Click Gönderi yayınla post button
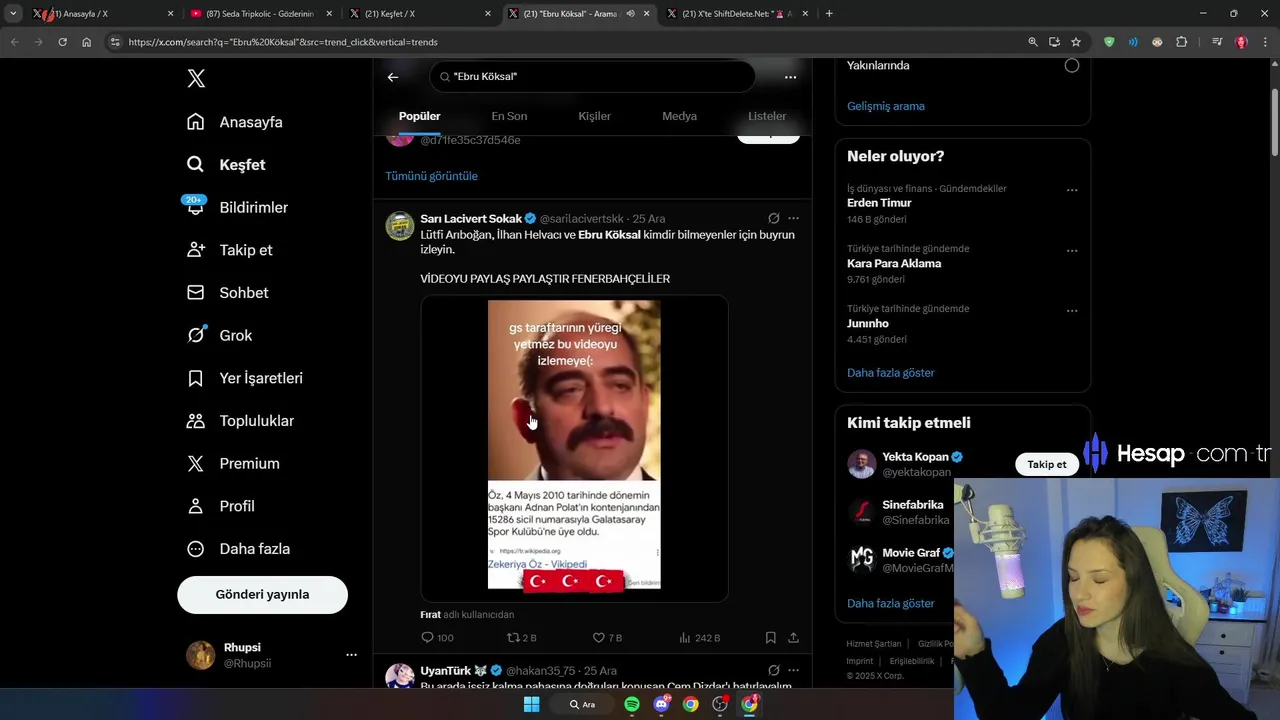 point(262,594)
